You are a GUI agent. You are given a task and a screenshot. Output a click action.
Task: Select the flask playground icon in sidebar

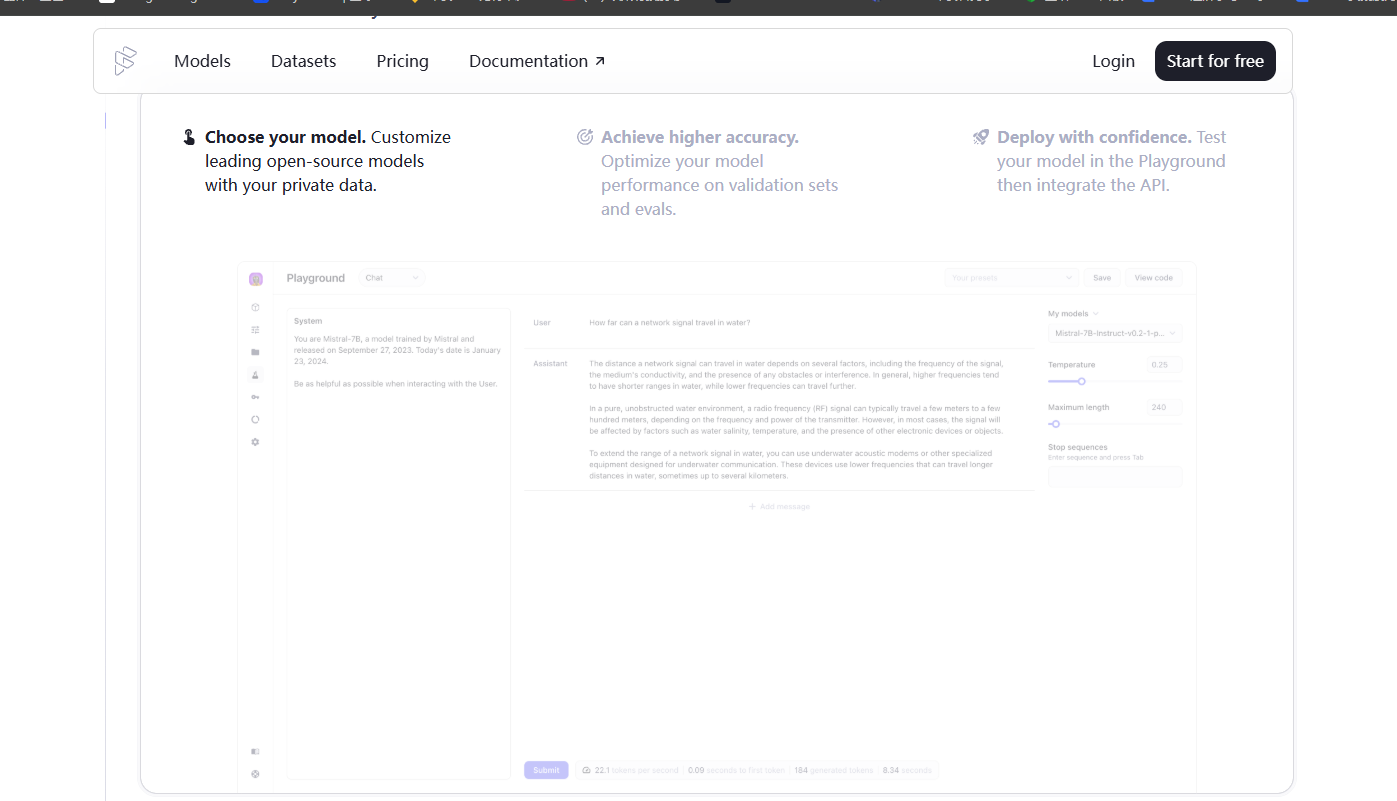pyautogui.click(x=255, y=375)
